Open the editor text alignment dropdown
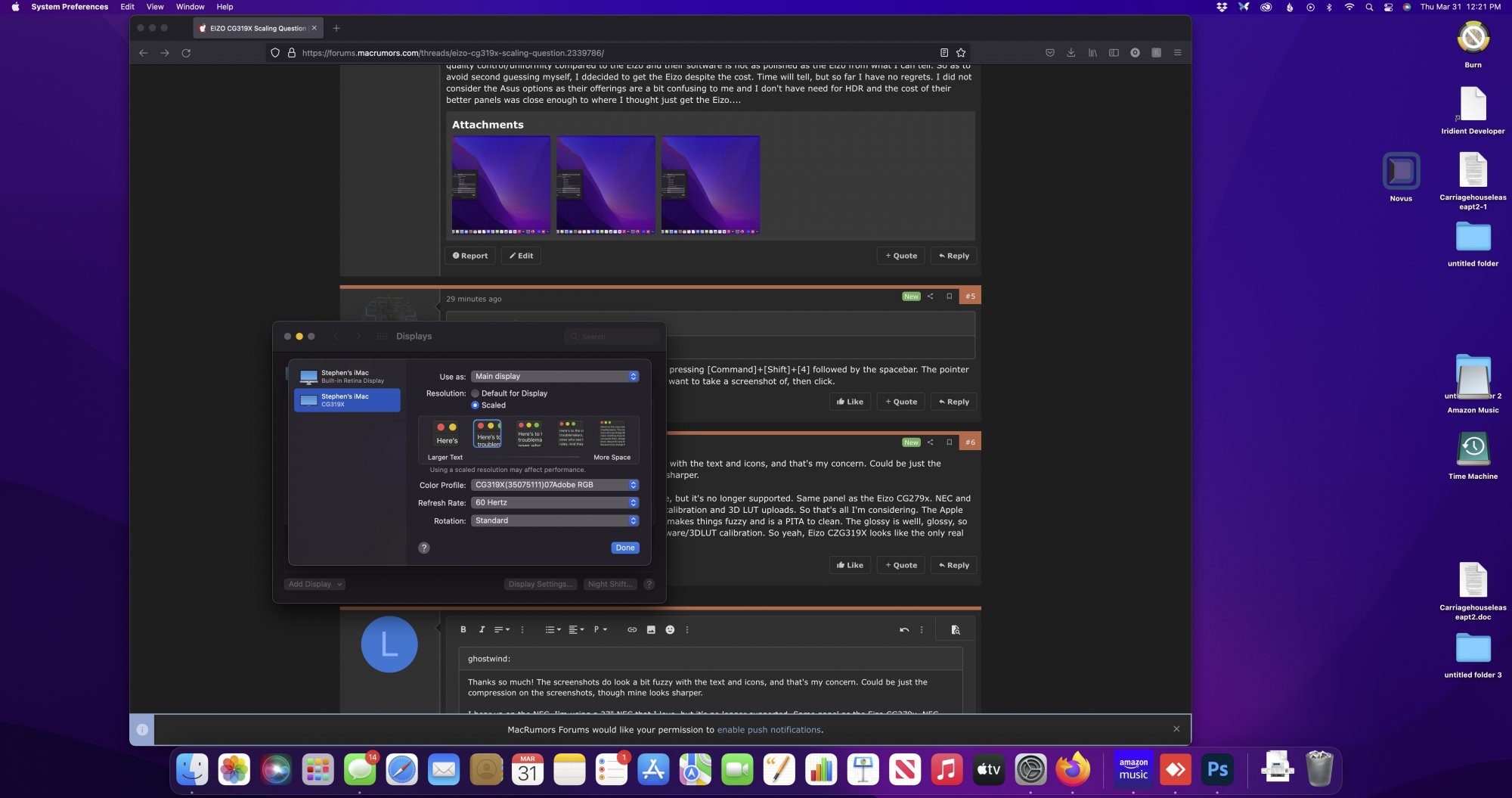The width and height of the screenshot is (1512, 798). tap(576, 629)
